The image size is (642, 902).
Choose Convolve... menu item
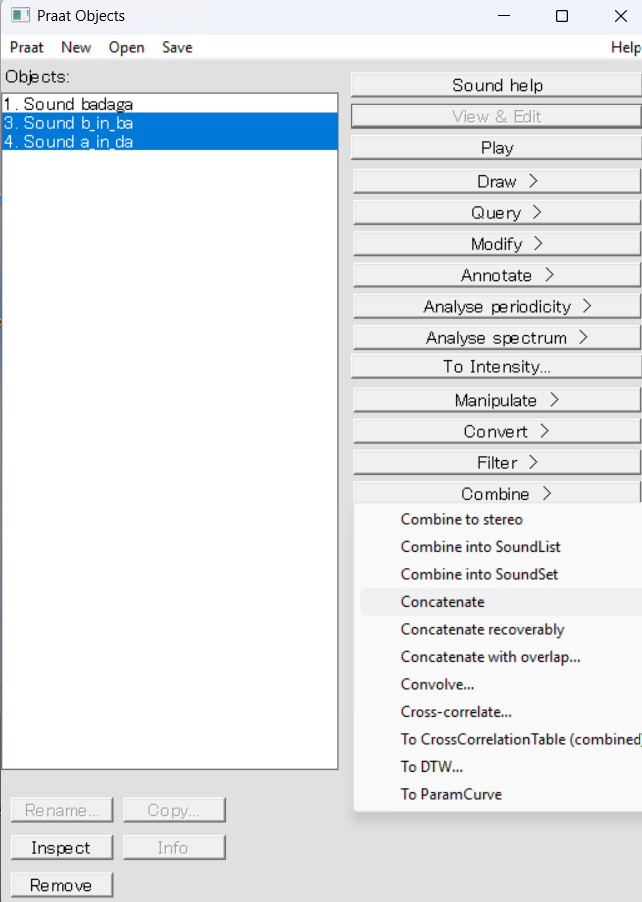coord(501,685)
